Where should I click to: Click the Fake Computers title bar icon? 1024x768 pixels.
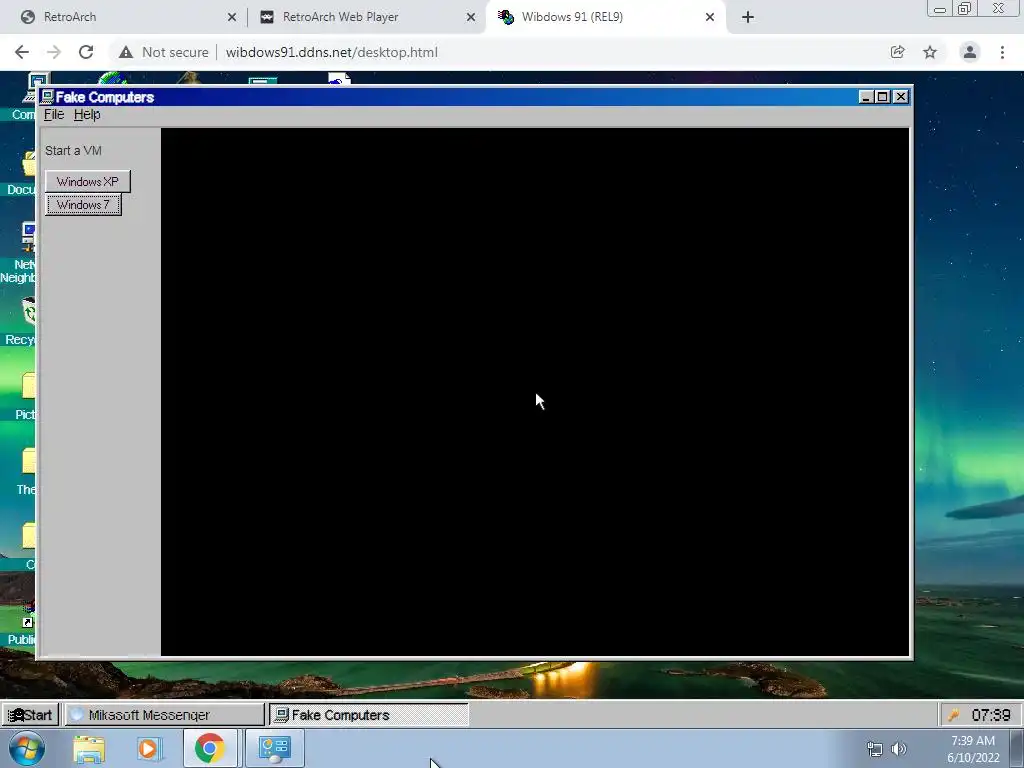[x=47, y=97]
